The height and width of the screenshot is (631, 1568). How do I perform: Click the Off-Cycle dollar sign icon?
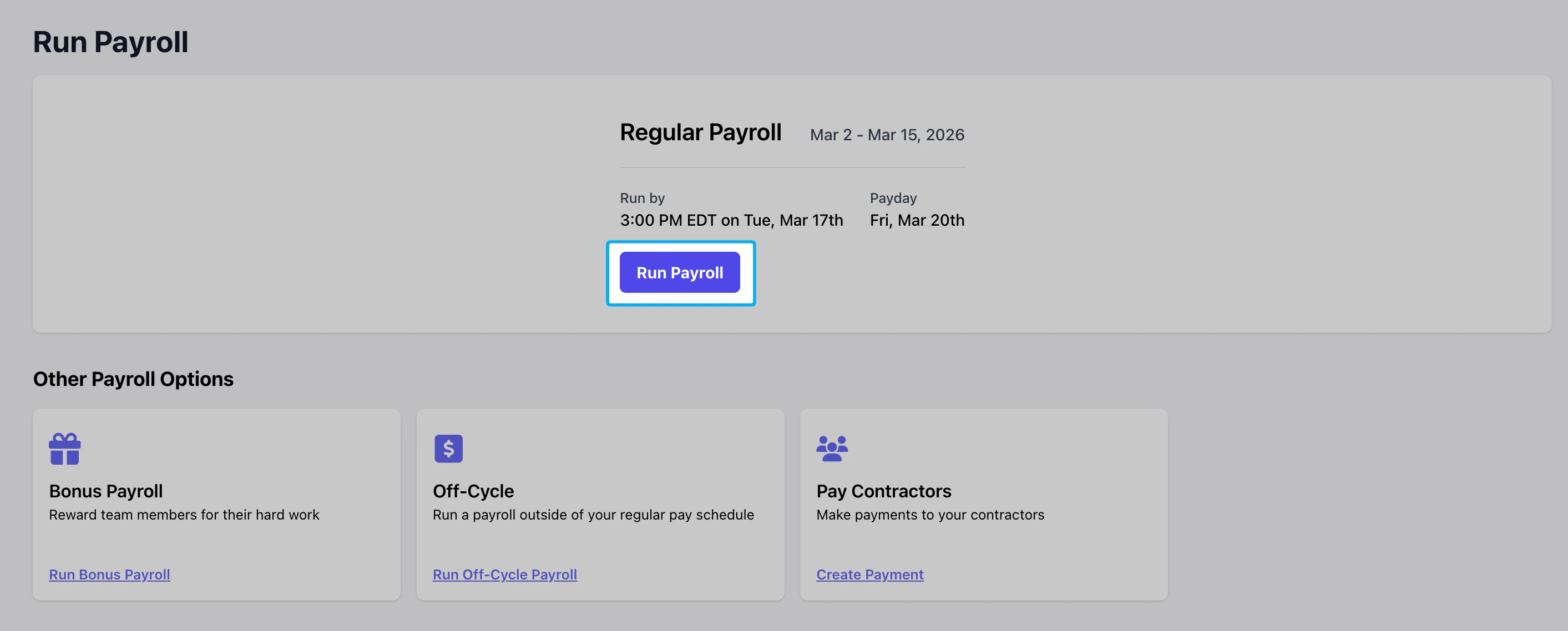[448, 449]
